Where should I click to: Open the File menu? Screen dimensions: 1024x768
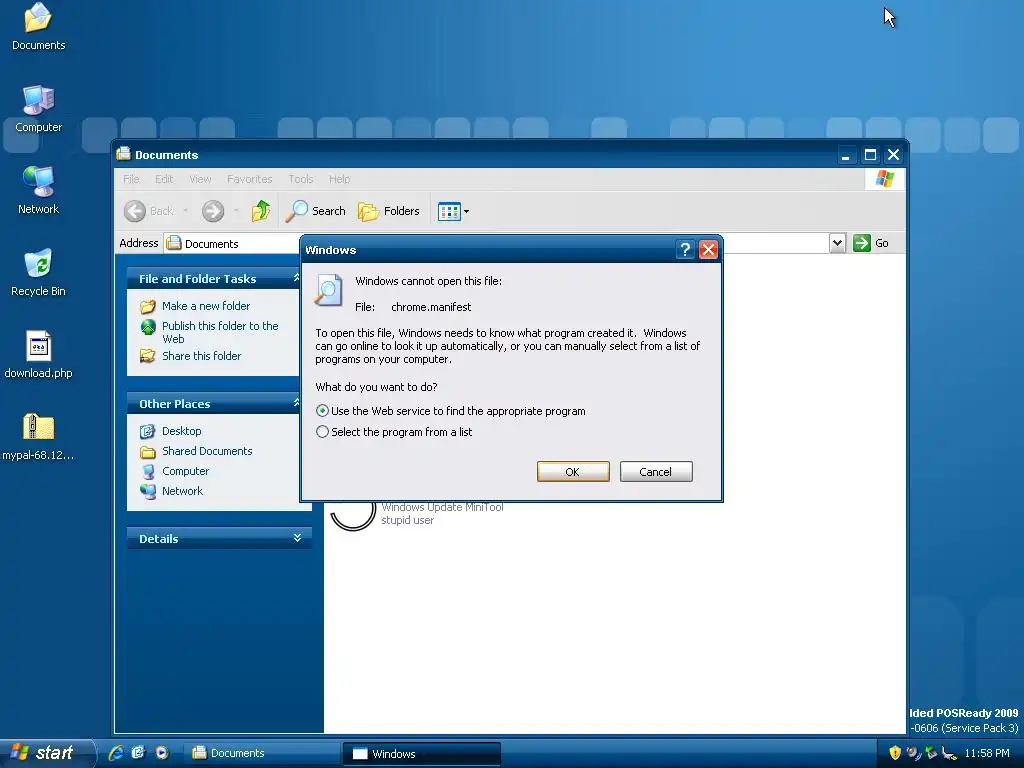pyautogui.click(x=131, y=179)
